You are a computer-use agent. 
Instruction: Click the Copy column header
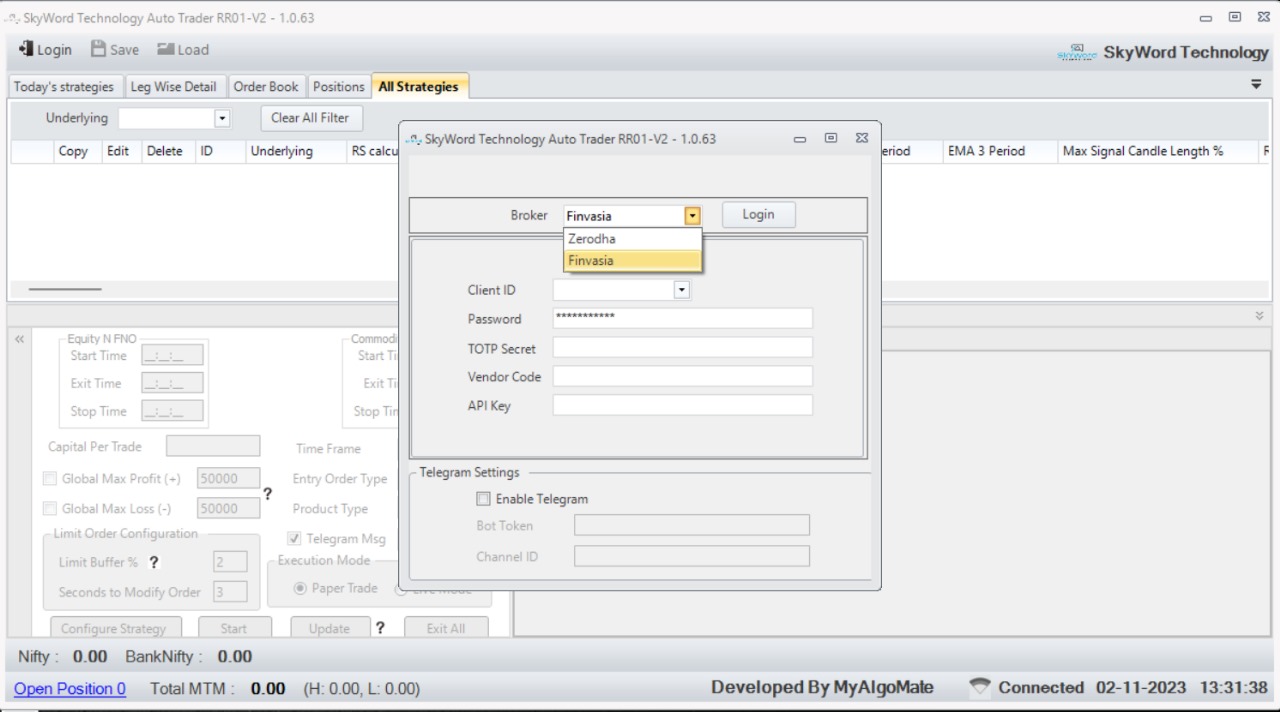[73, 151]
